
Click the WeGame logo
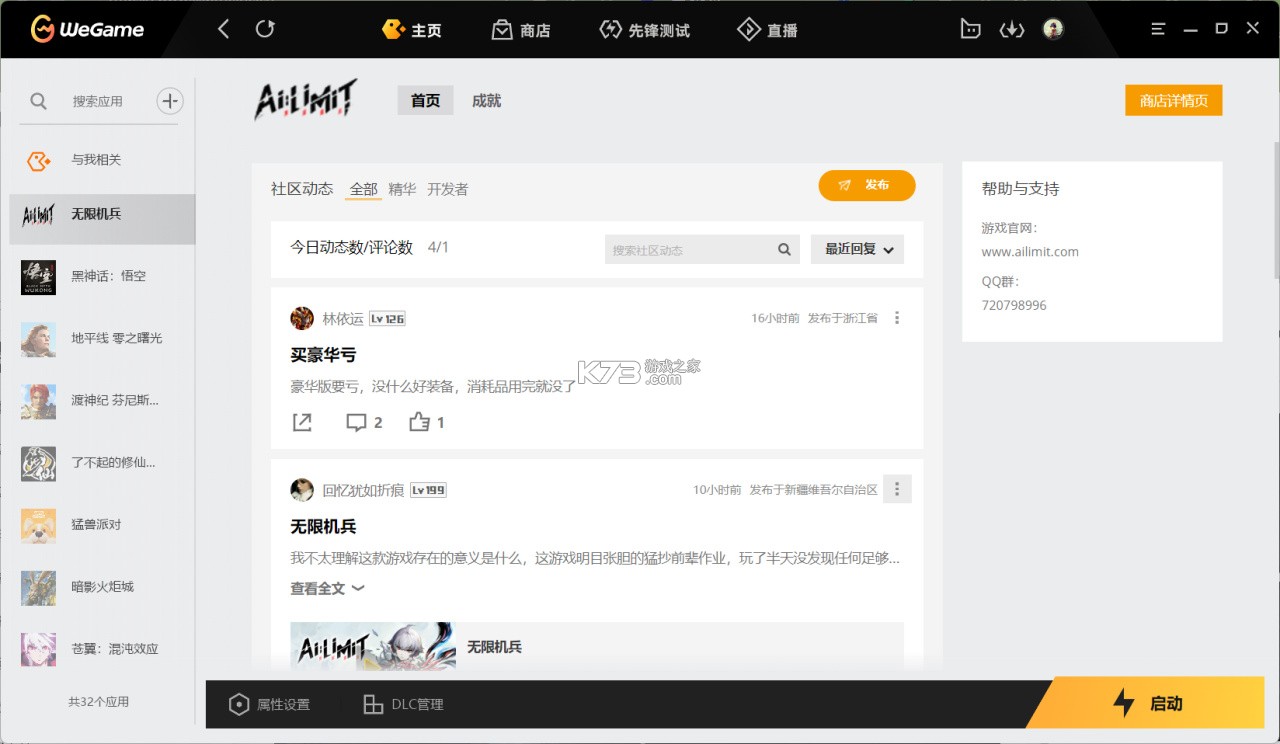click(87, 29)
